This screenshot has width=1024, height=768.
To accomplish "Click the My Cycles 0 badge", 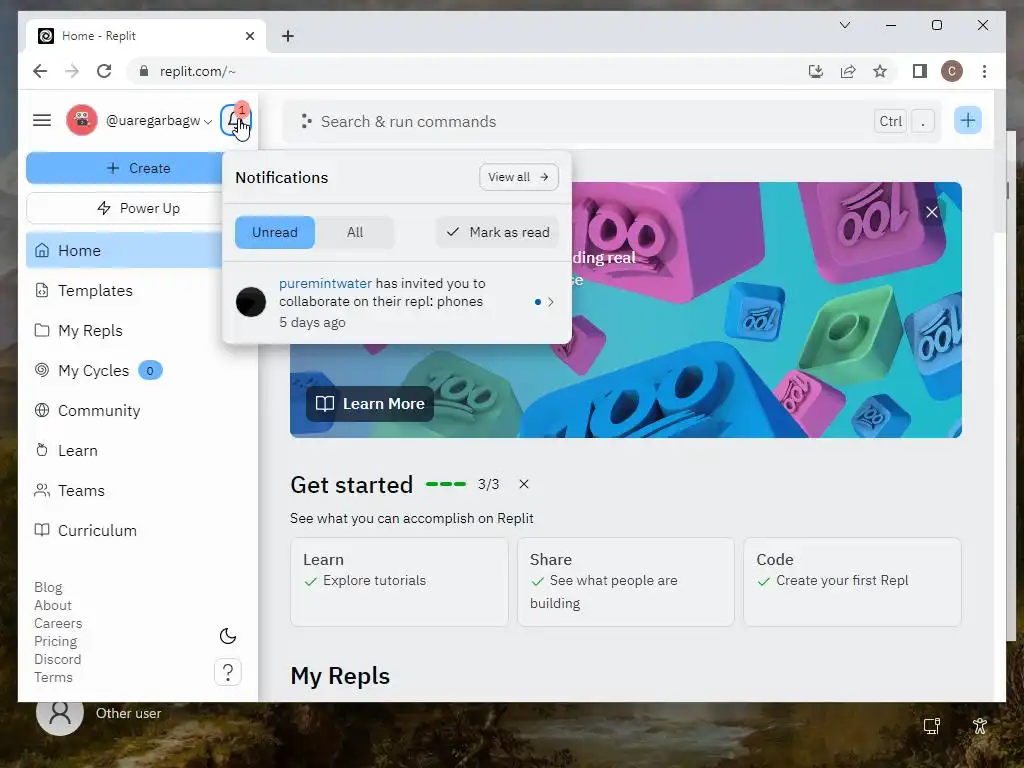I will click(150, 371).
